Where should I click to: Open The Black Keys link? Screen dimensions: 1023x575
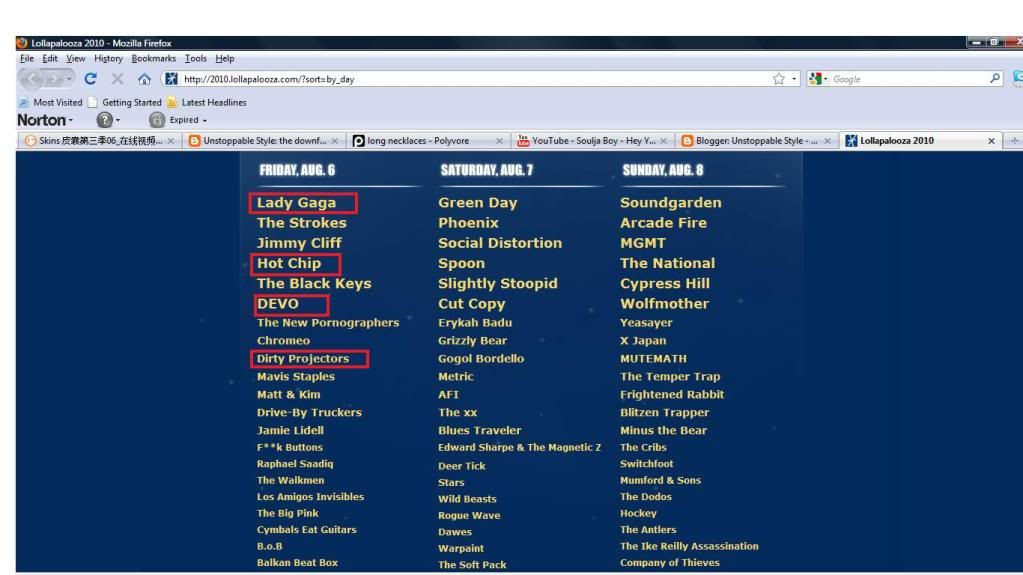point(314,284)
